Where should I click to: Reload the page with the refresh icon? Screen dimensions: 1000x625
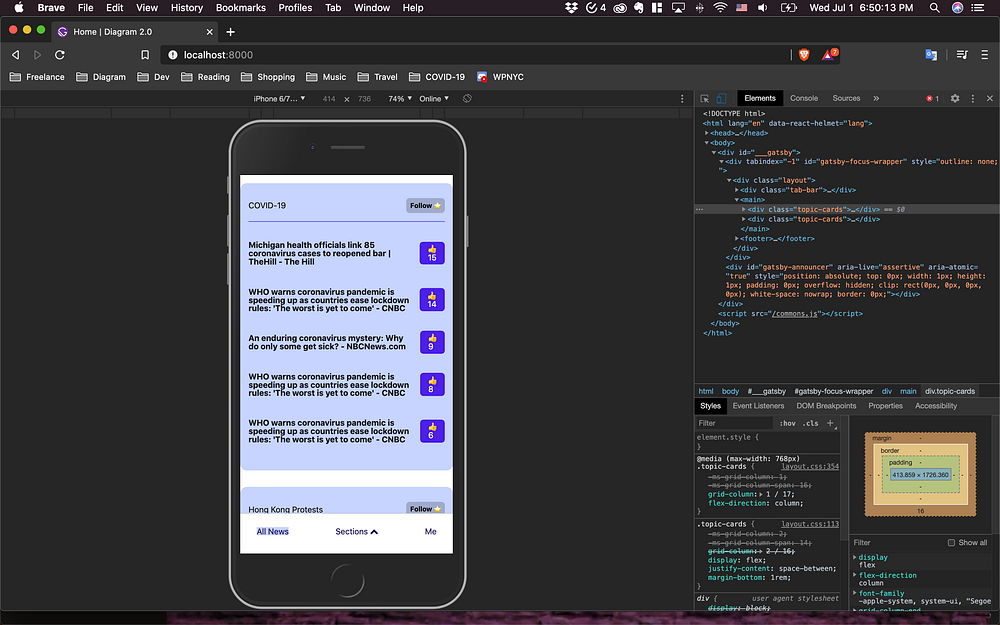pos(60,54)
